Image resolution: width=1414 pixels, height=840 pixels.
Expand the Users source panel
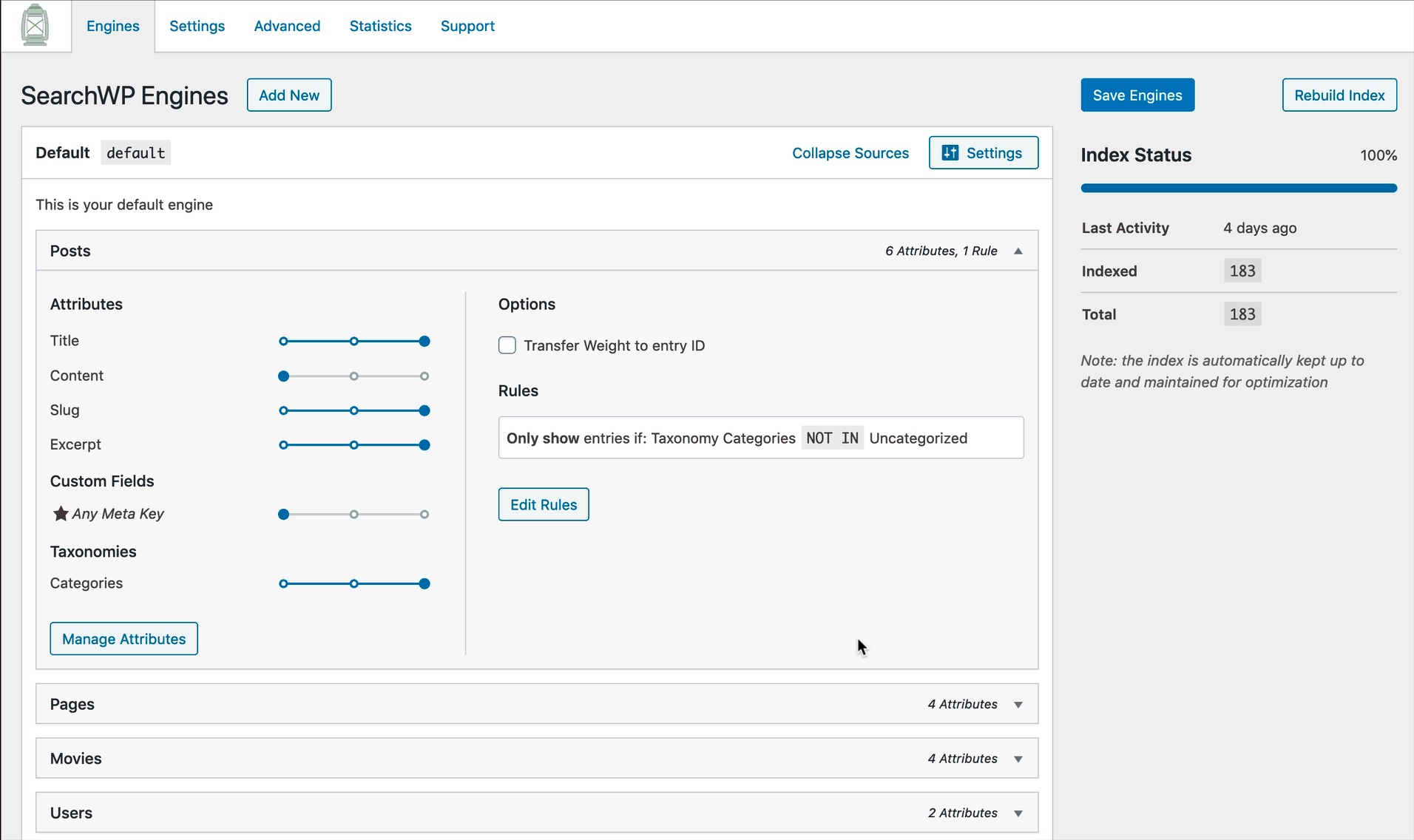(x=537, y=812)
